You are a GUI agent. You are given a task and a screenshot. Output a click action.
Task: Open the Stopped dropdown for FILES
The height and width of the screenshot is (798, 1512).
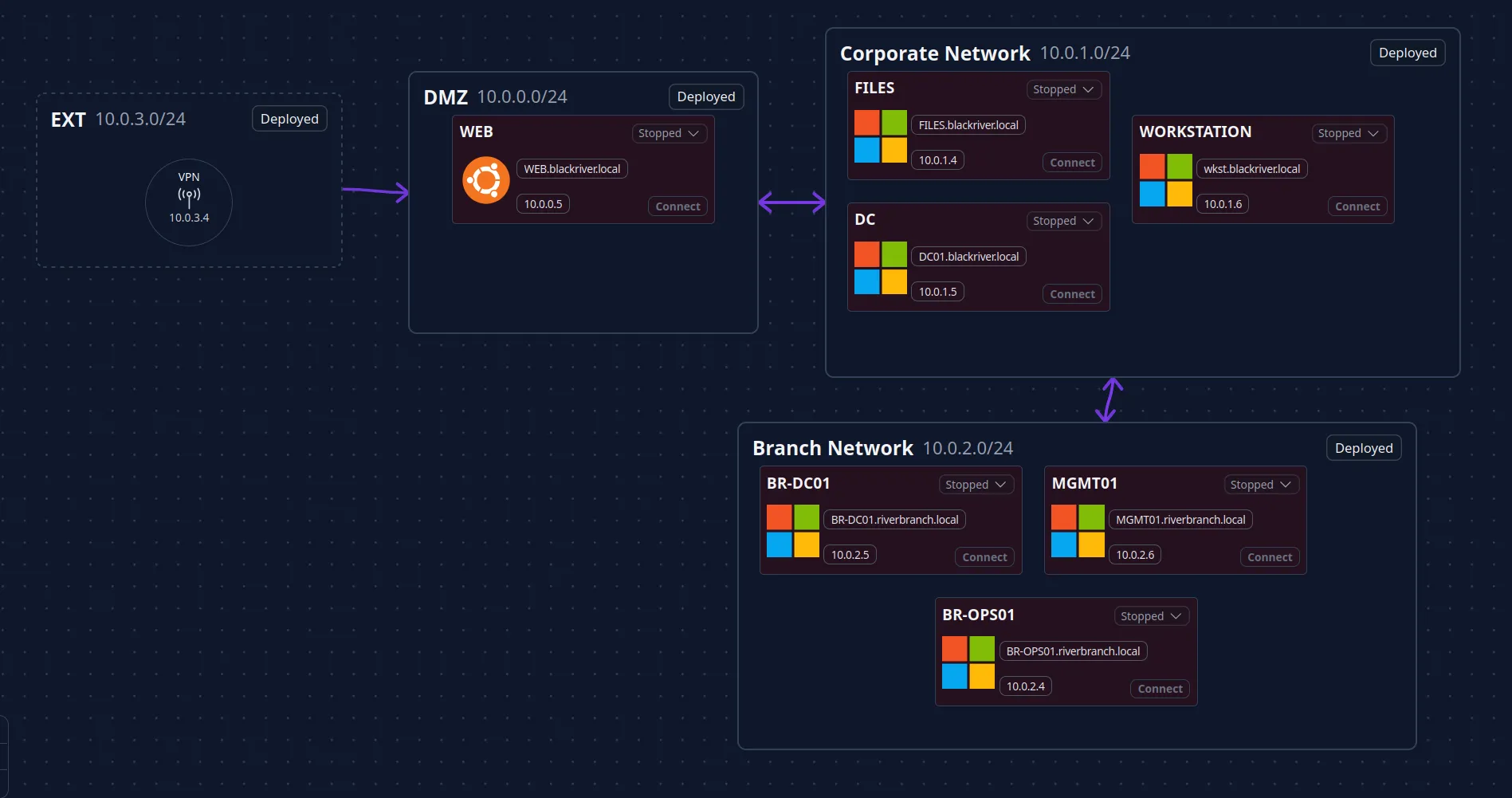pos(1064,89)
